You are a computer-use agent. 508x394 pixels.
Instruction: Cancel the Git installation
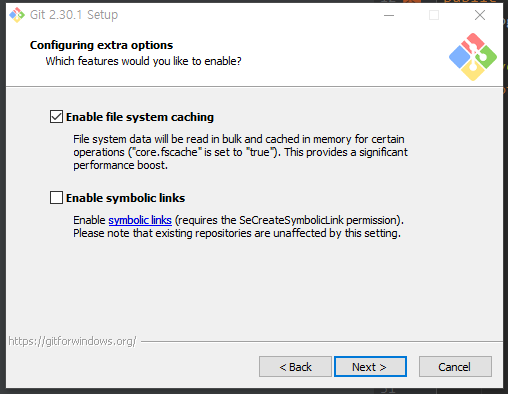tap(455, 367)
